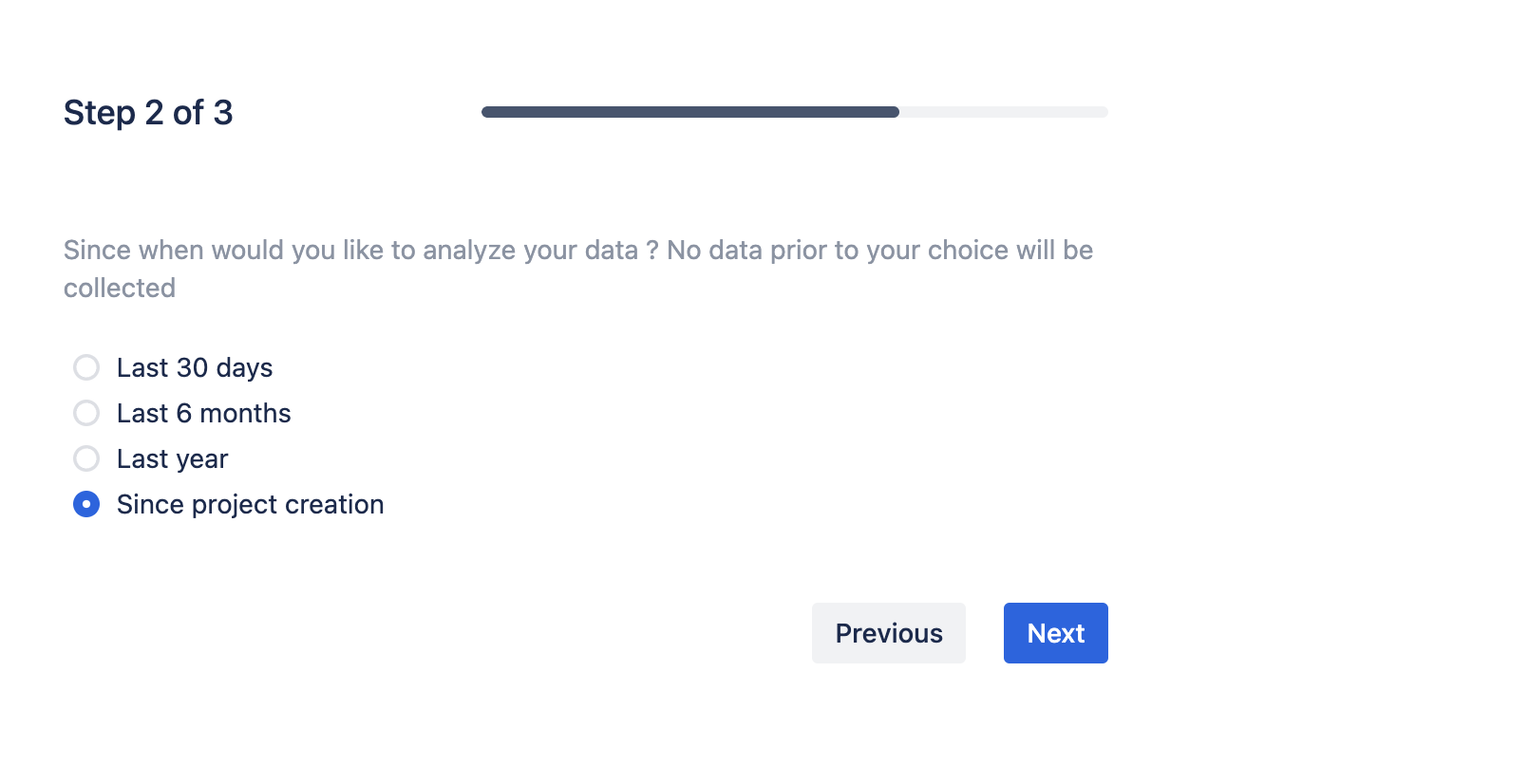
Task: Click the left start of the progress bar
Action: coord(488,112)
